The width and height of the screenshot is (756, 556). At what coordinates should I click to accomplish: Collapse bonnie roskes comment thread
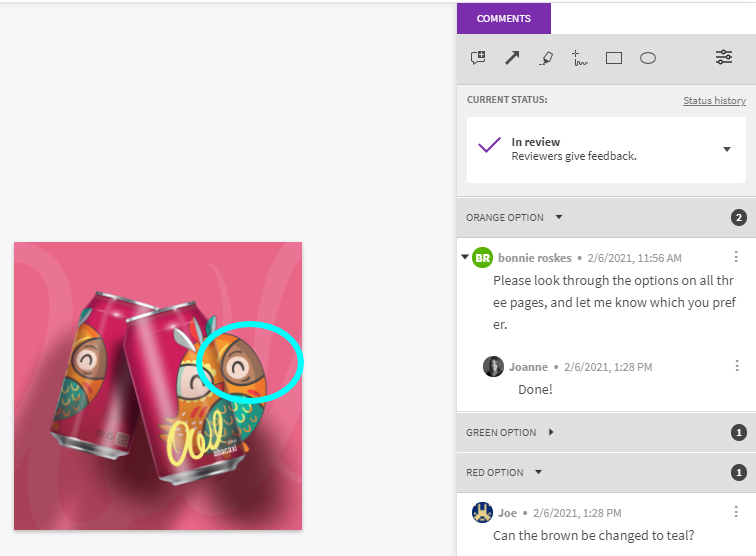click(x=465, y=257)
